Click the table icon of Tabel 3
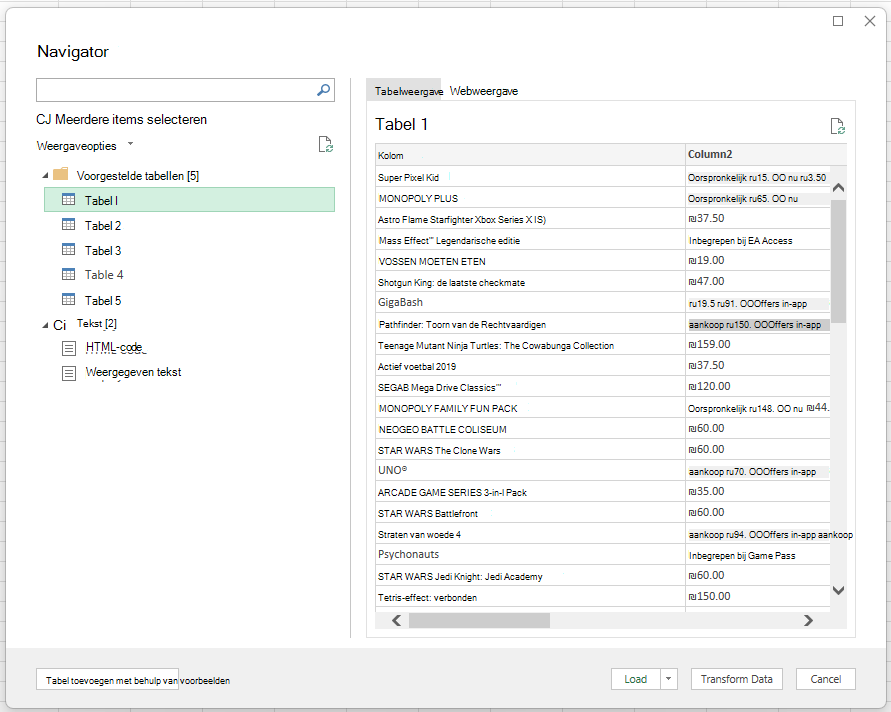891x712 pixels. (68, 249)
